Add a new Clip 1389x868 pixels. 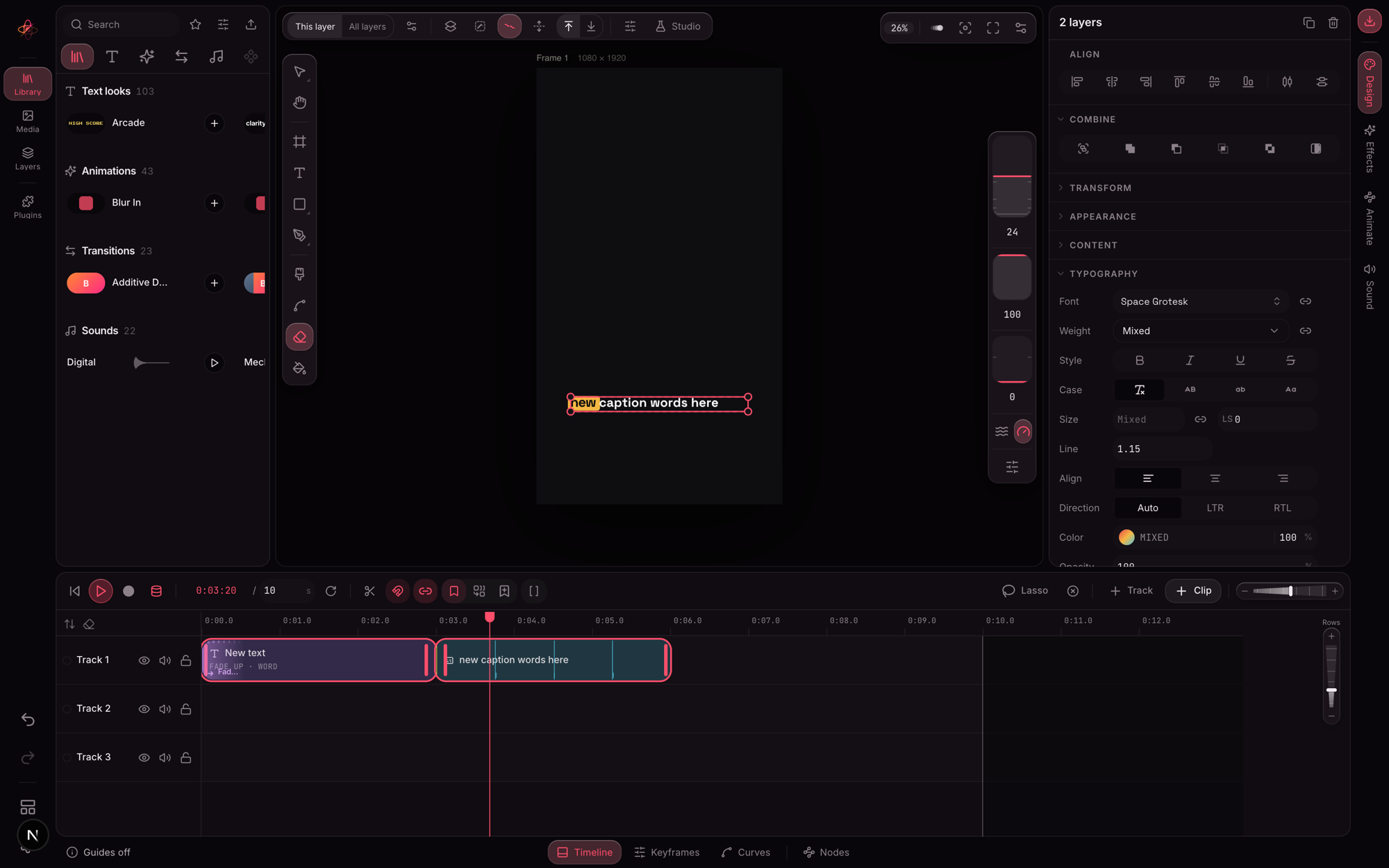click(x=1193, y=591)
